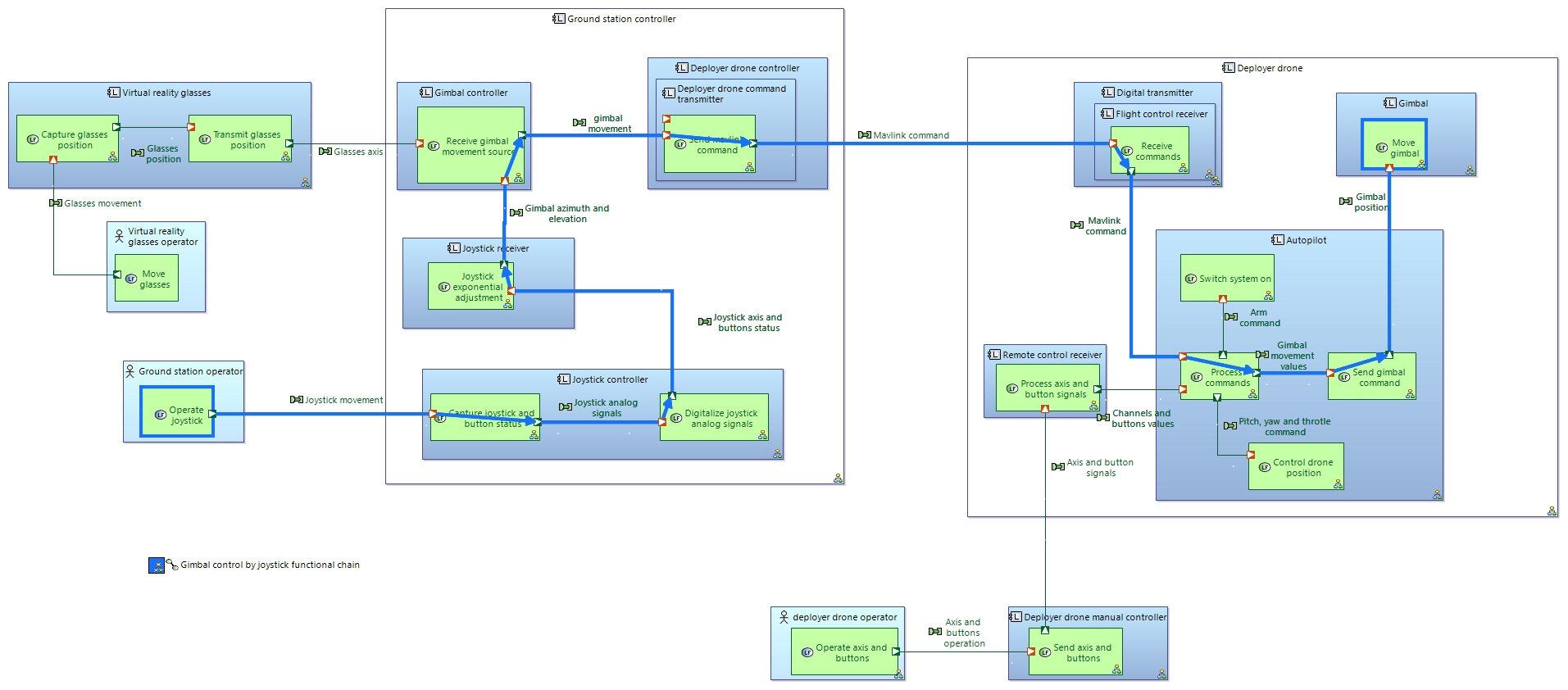1568x690 pixels.
Task: Select the Capture glasses position function
Action: tap(68, 138)
